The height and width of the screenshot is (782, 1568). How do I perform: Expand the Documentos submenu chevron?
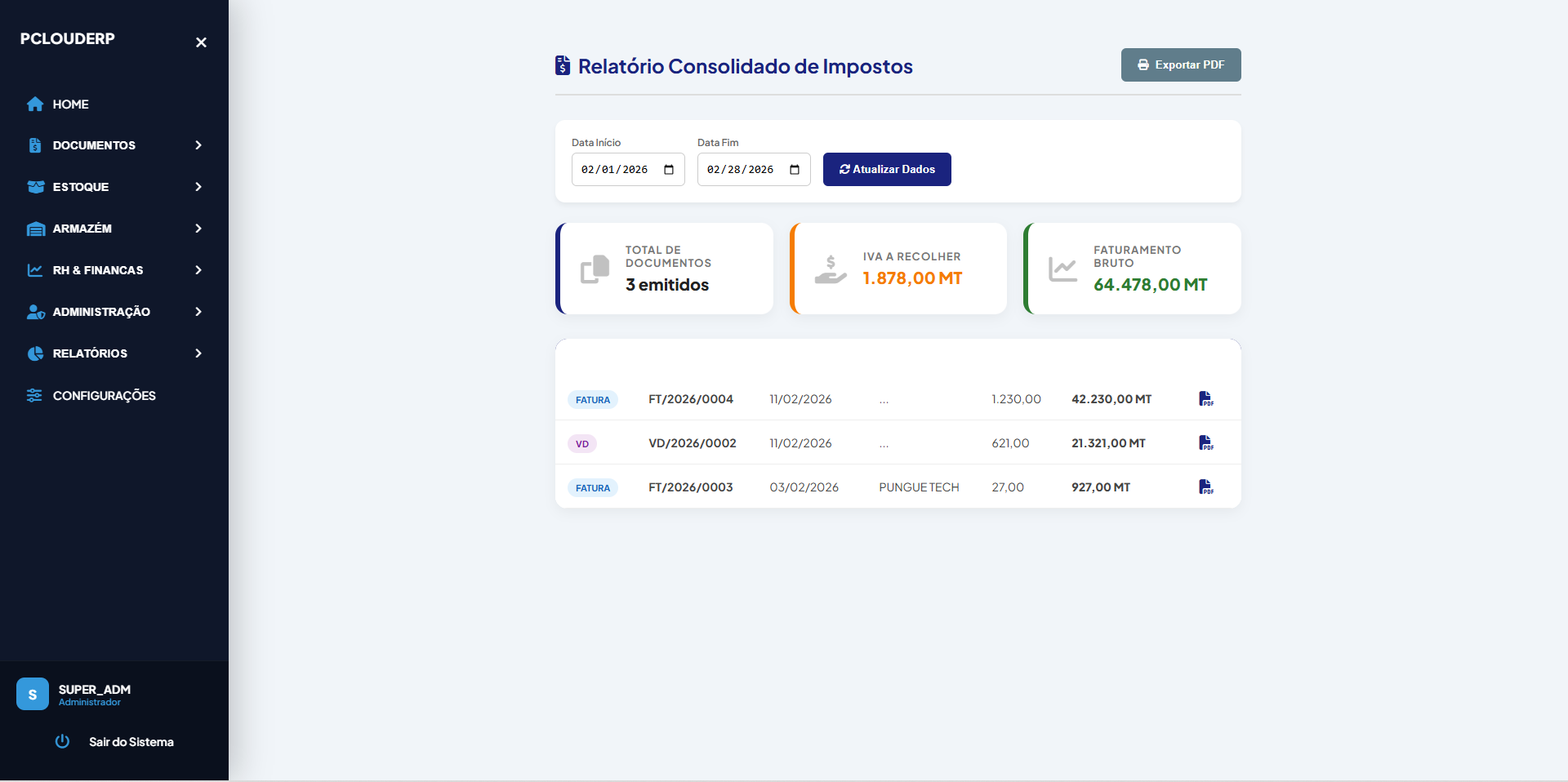198,145
